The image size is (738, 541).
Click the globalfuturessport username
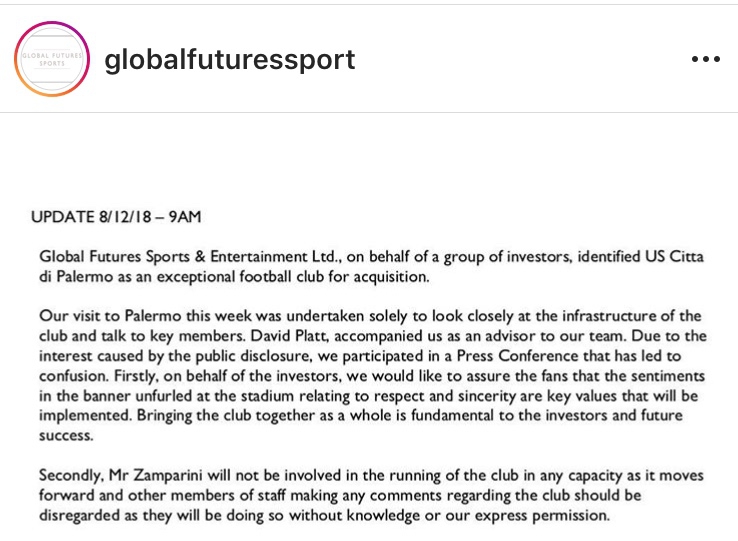[x=229, y=59]
